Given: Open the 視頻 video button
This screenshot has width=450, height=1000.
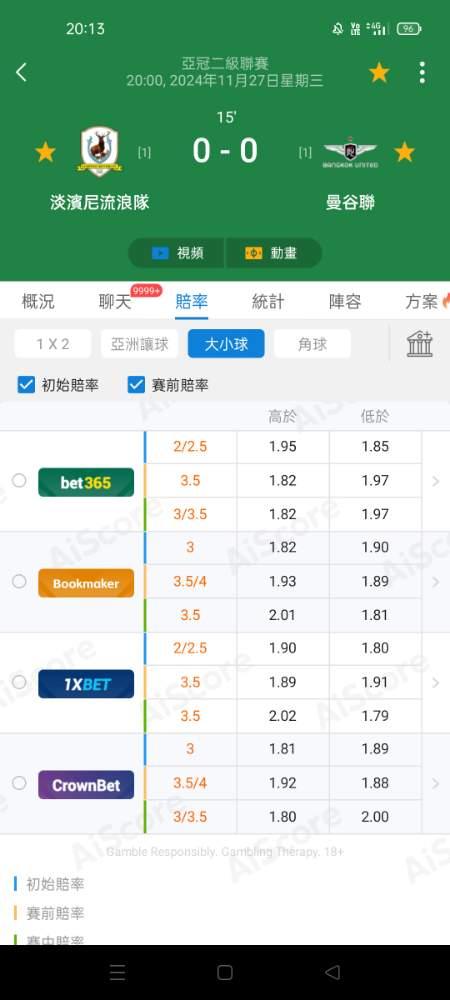Looking at the screenshot, I should 177,253.
